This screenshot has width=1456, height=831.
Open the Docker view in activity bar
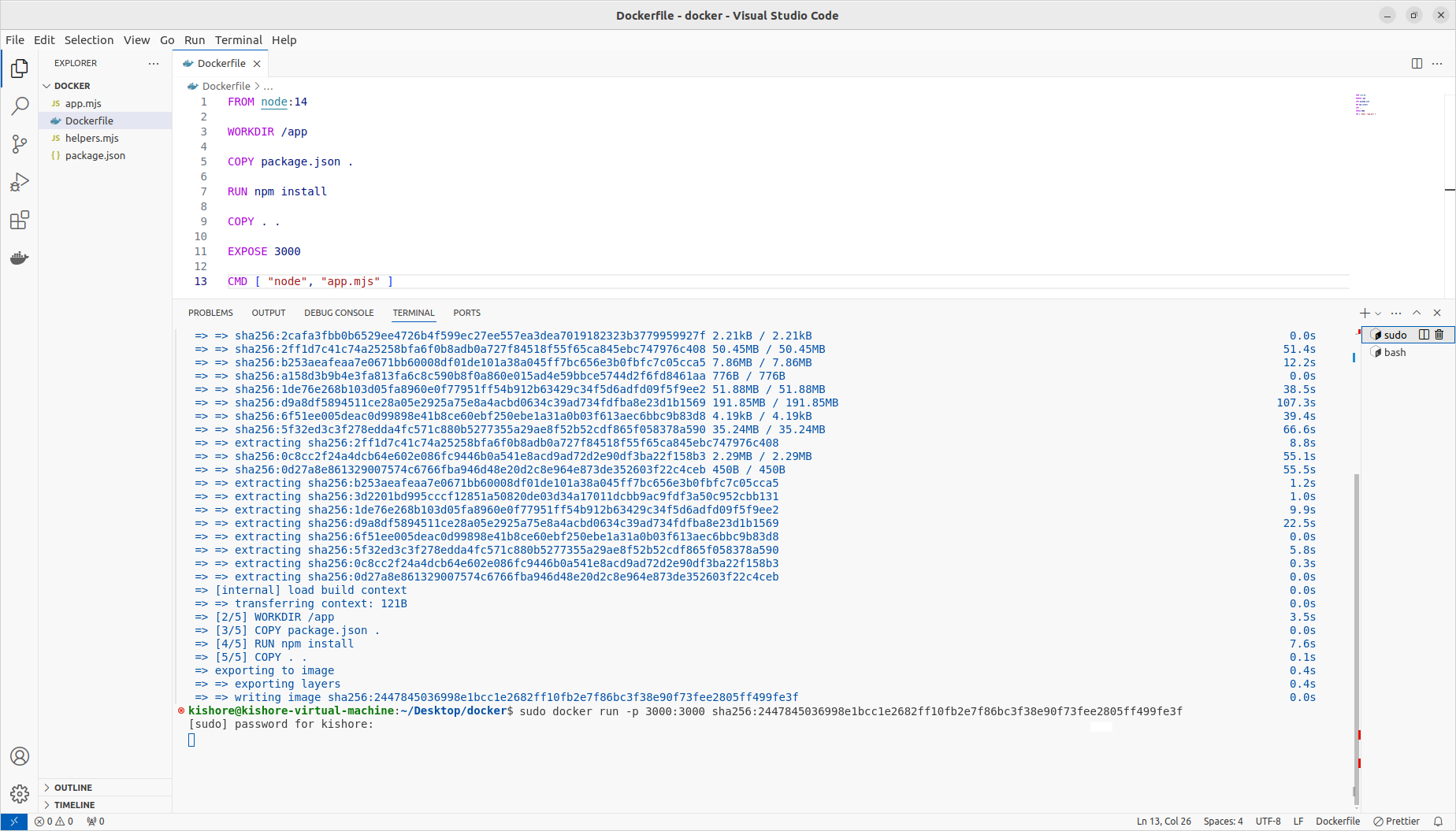[20, 258]
